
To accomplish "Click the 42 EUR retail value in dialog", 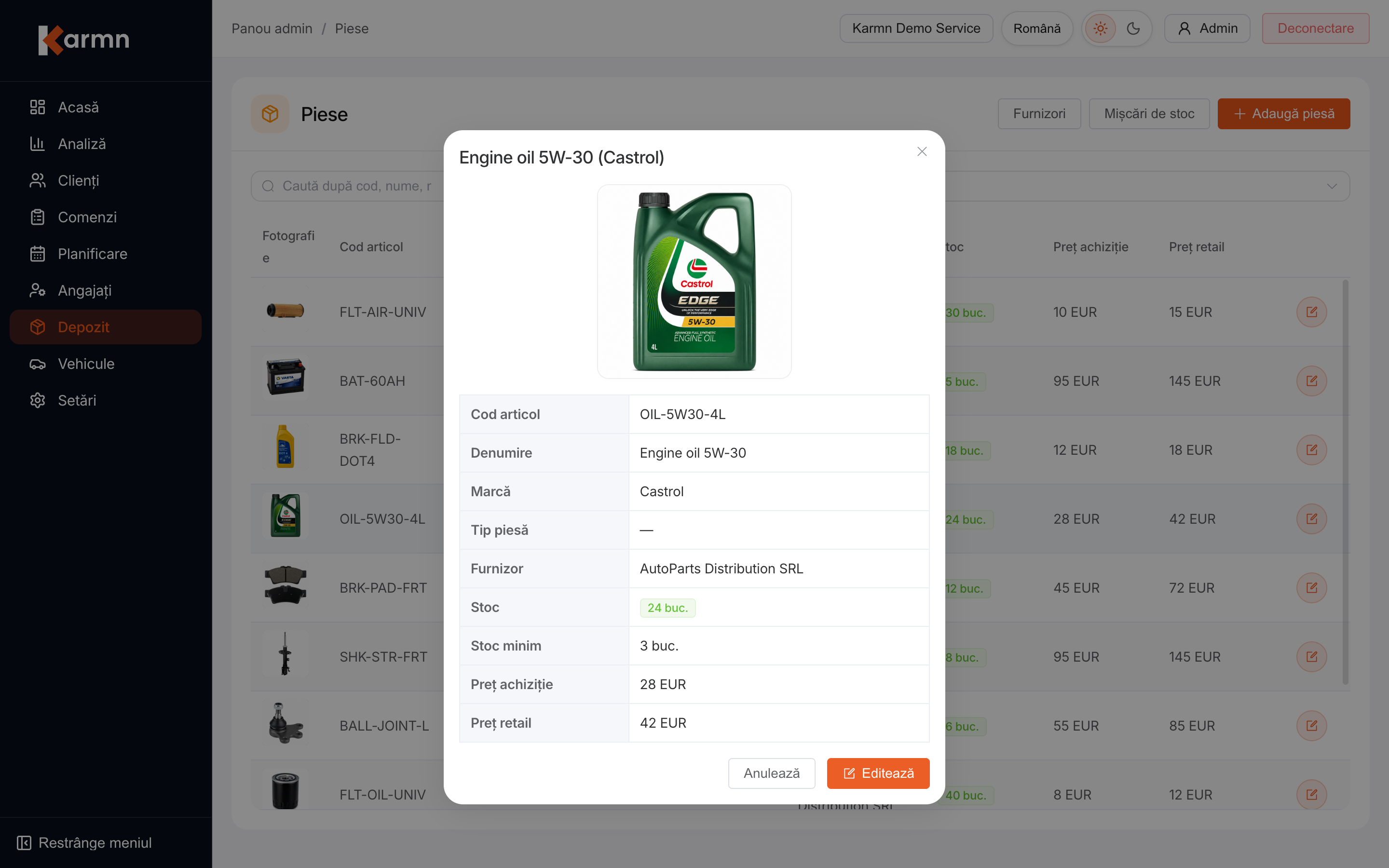I will pos(663,723).
